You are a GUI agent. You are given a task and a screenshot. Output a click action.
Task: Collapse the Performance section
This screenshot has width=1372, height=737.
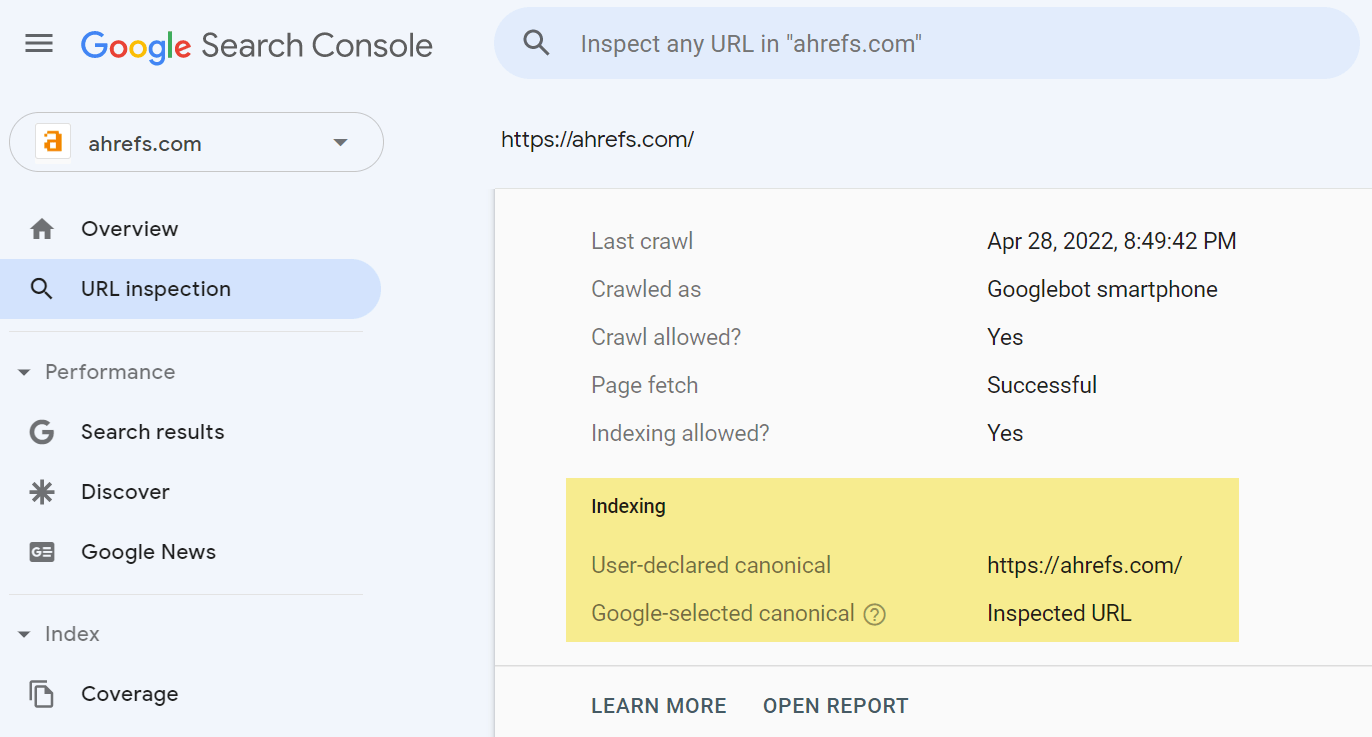coord(22,371)
